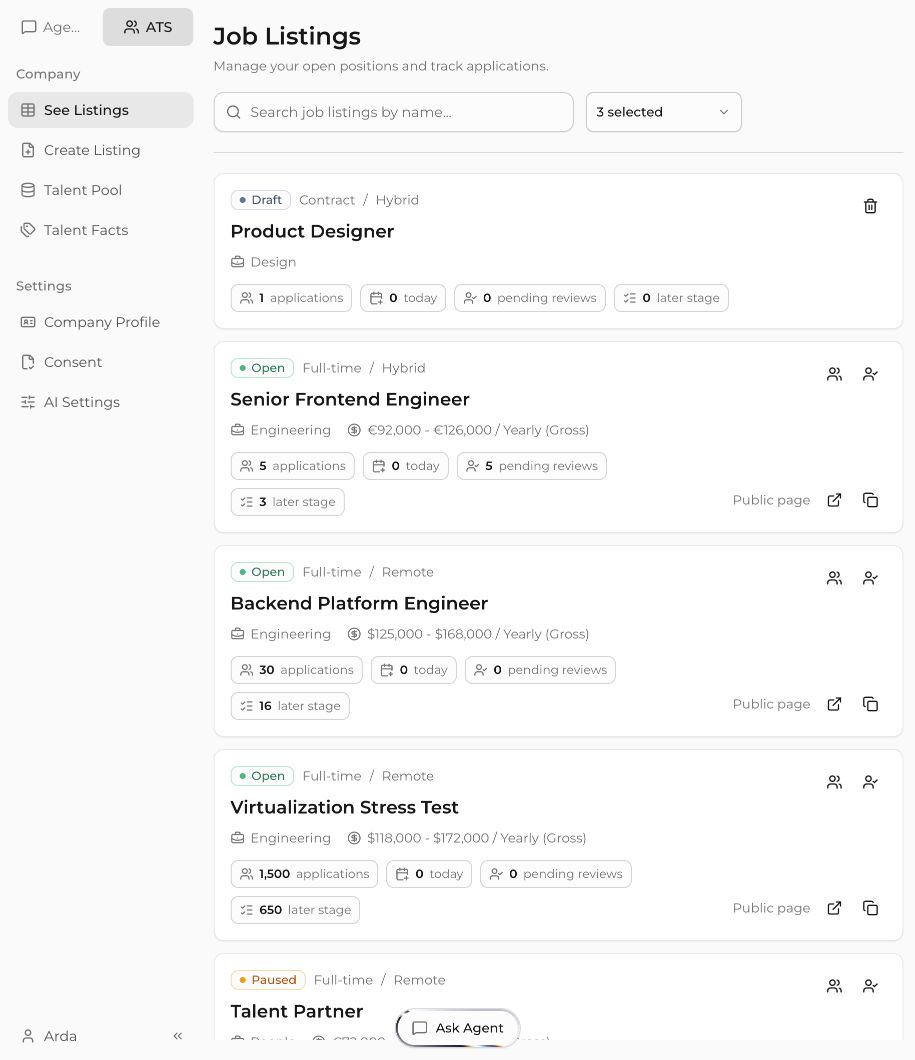Switch to the ATS tab
Image resolution: width=915 pixels, height=1060 pixels.
point(148,27)
